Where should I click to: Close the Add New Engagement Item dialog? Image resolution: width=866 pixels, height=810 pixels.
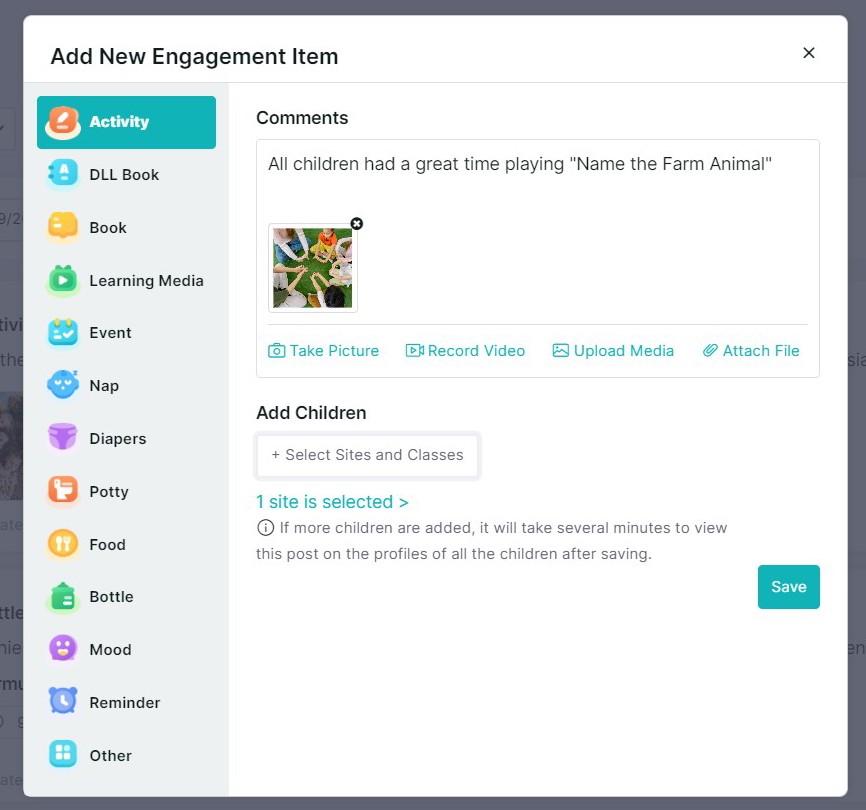pyautogui.click(x=809, y=53)
